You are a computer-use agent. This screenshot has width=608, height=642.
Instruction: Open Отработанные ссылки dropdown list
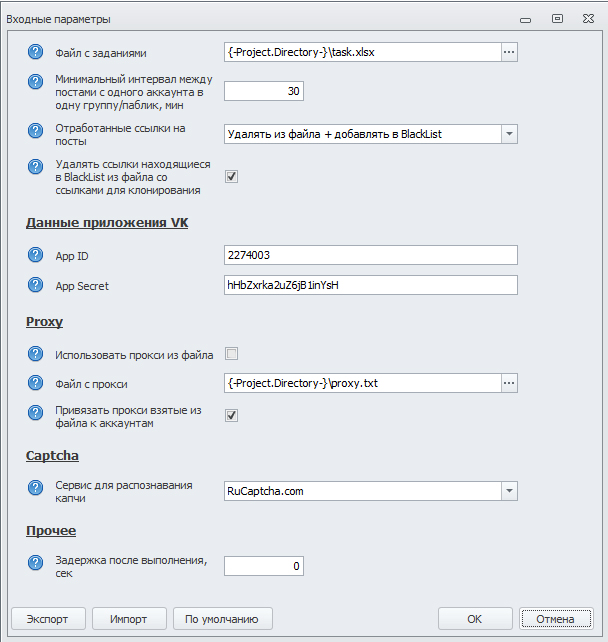click(x=509, y=134)
